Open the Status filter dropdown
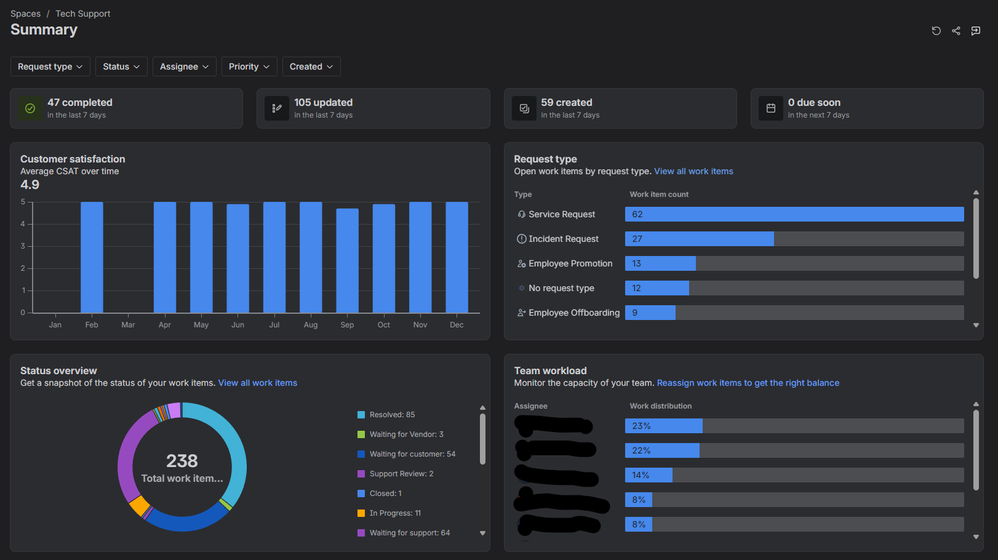The height and width of the screenshot is (560, 998). point(122,66)
